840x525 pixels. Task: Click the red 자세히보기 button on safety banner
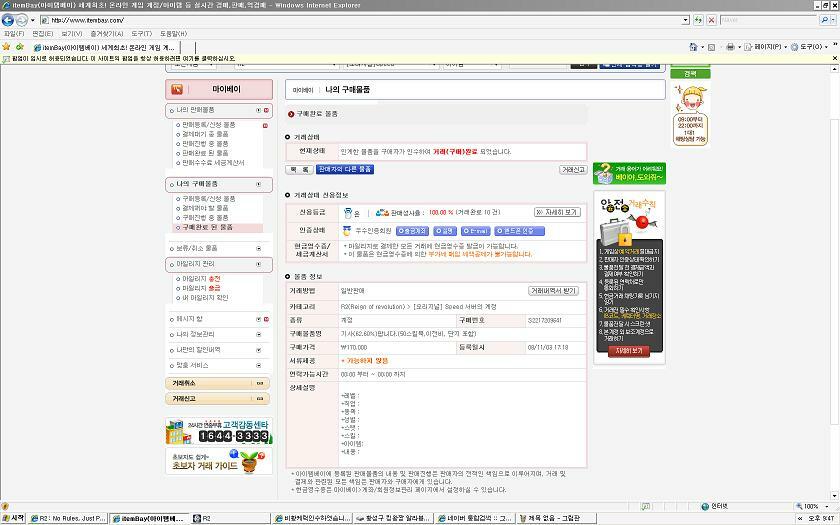click(629, 351)
